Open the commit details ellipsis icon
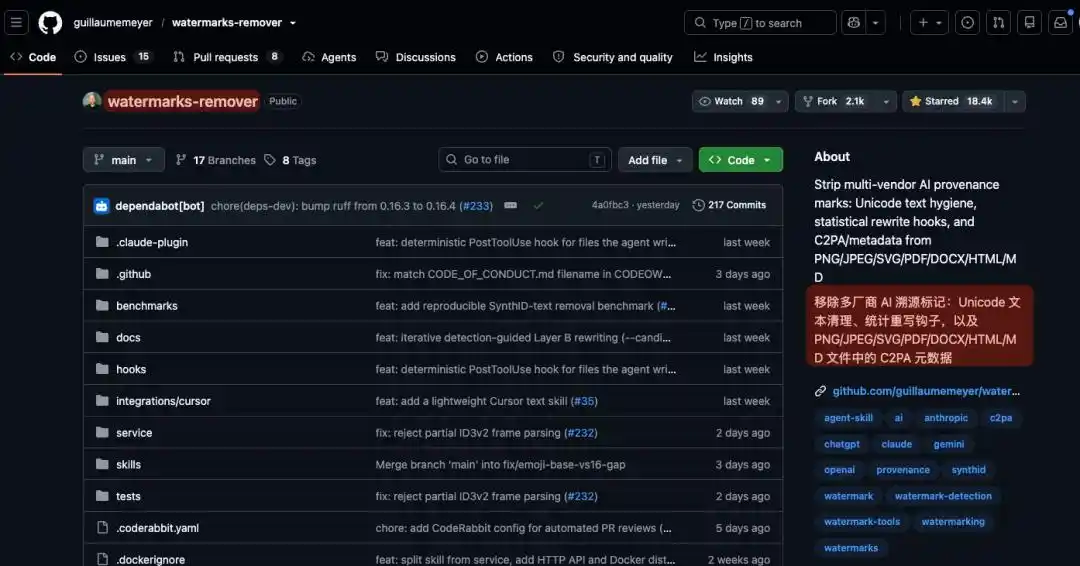This screenshot has height=566, width=1080. tap(510, 205)
